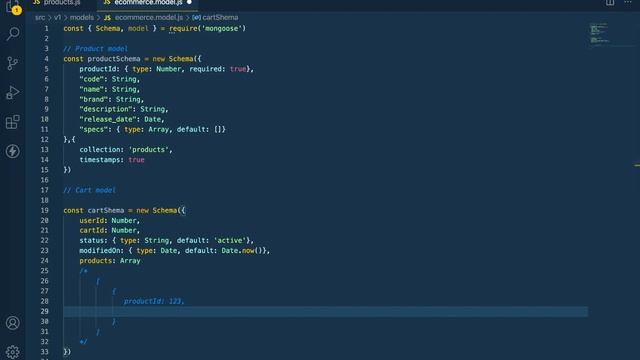Click the "brand": String line
Screen dimensions: 640x360
point(111,99)
